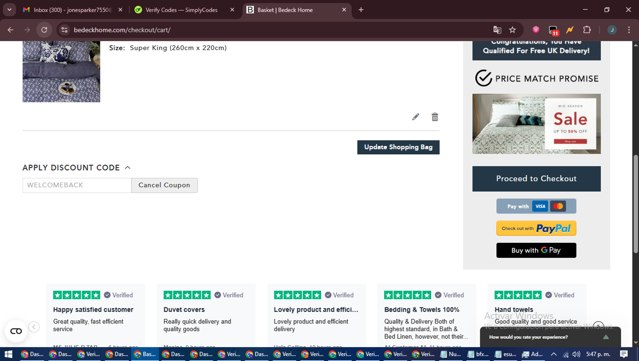Screen dimensions: 639x361
Task: Open the Bedding & Towels 100% review
Action: pyautogui.click(x=427, y=316)
